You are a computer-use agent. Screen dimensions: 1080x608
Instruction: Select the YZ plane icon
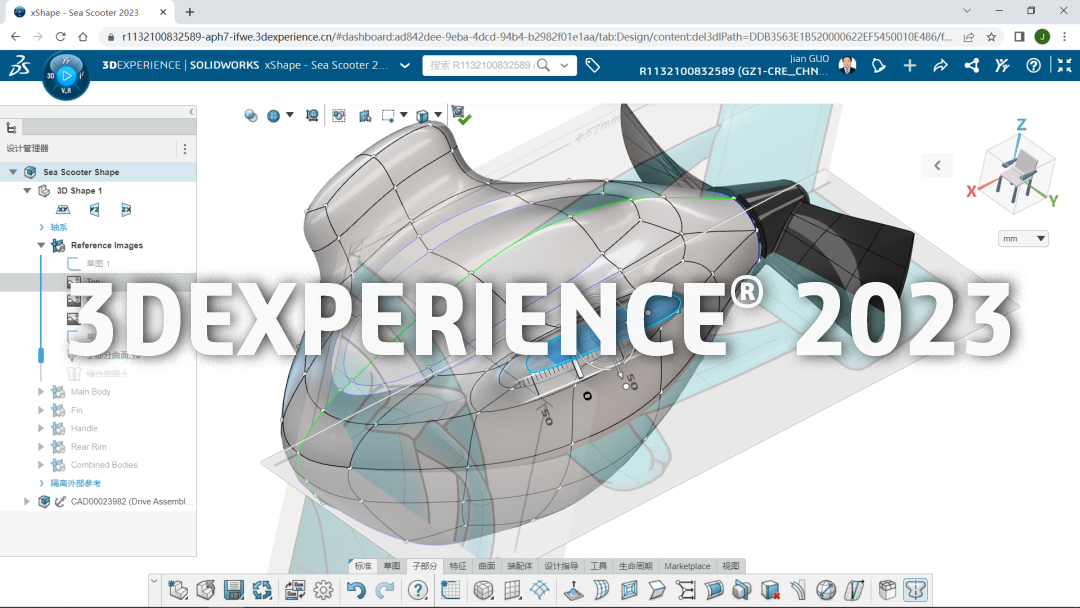click(x=94, y=209)
